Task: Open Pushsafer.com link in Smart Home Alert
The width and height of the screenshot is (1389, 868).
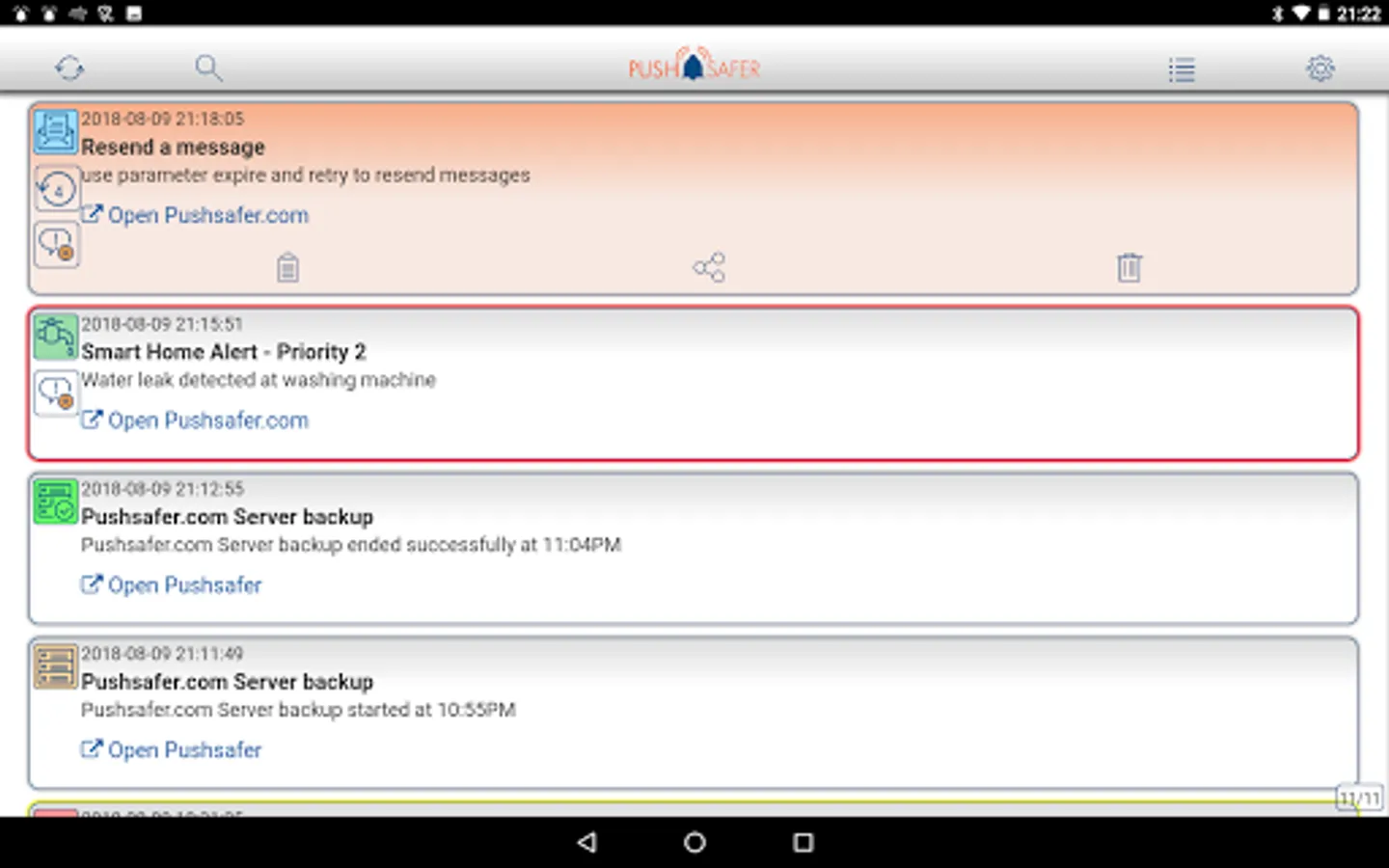Action: 195,420
